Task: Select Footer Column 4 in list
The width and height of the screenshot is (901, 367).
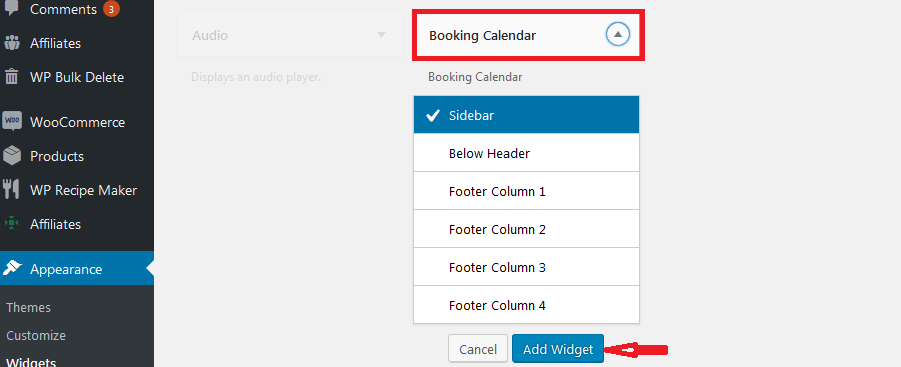Action: point(526,304)
